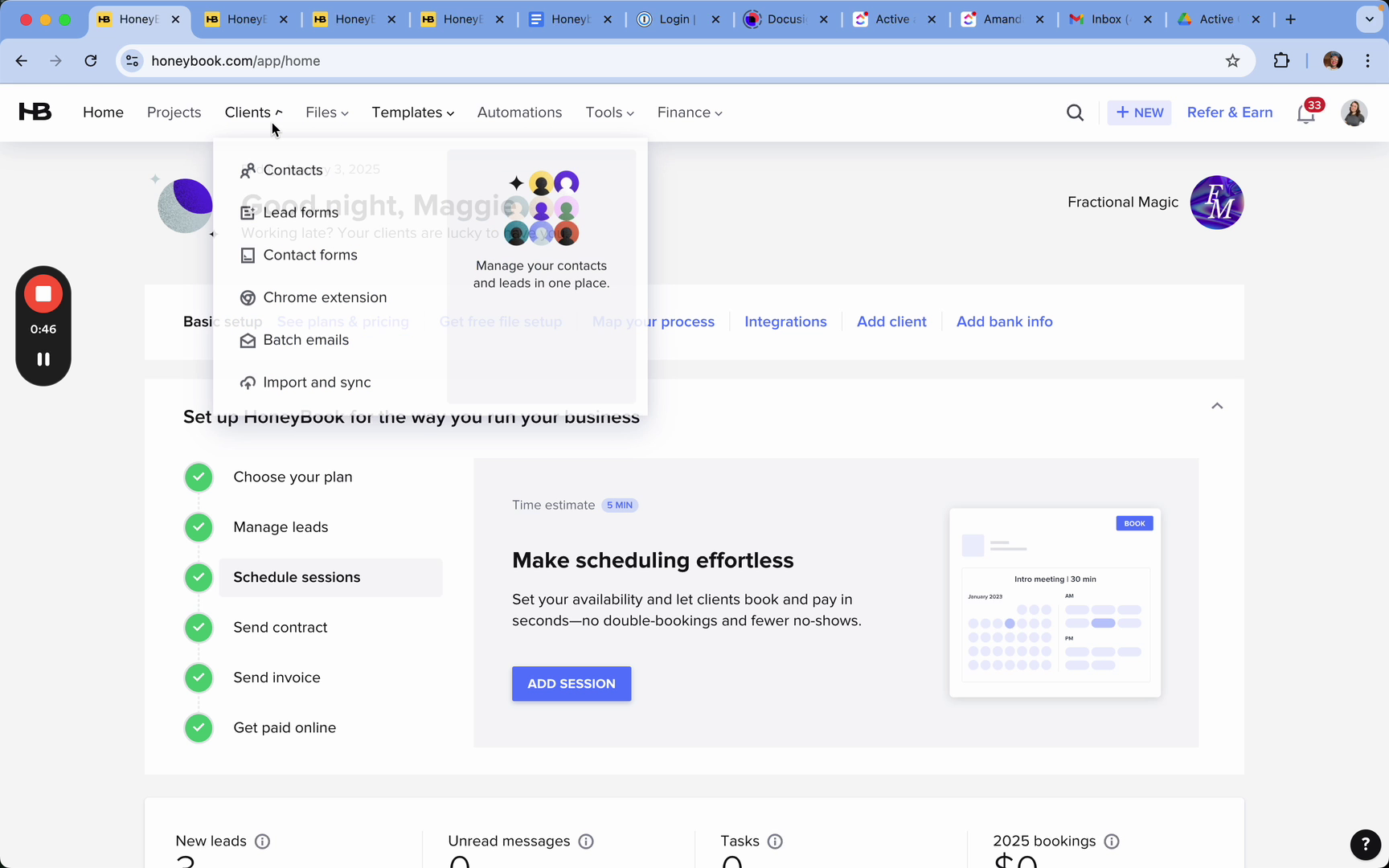Select Contacts from the Clients menu
The height and width of the screenshot is (868, 1389).
[x=281, y=170]
